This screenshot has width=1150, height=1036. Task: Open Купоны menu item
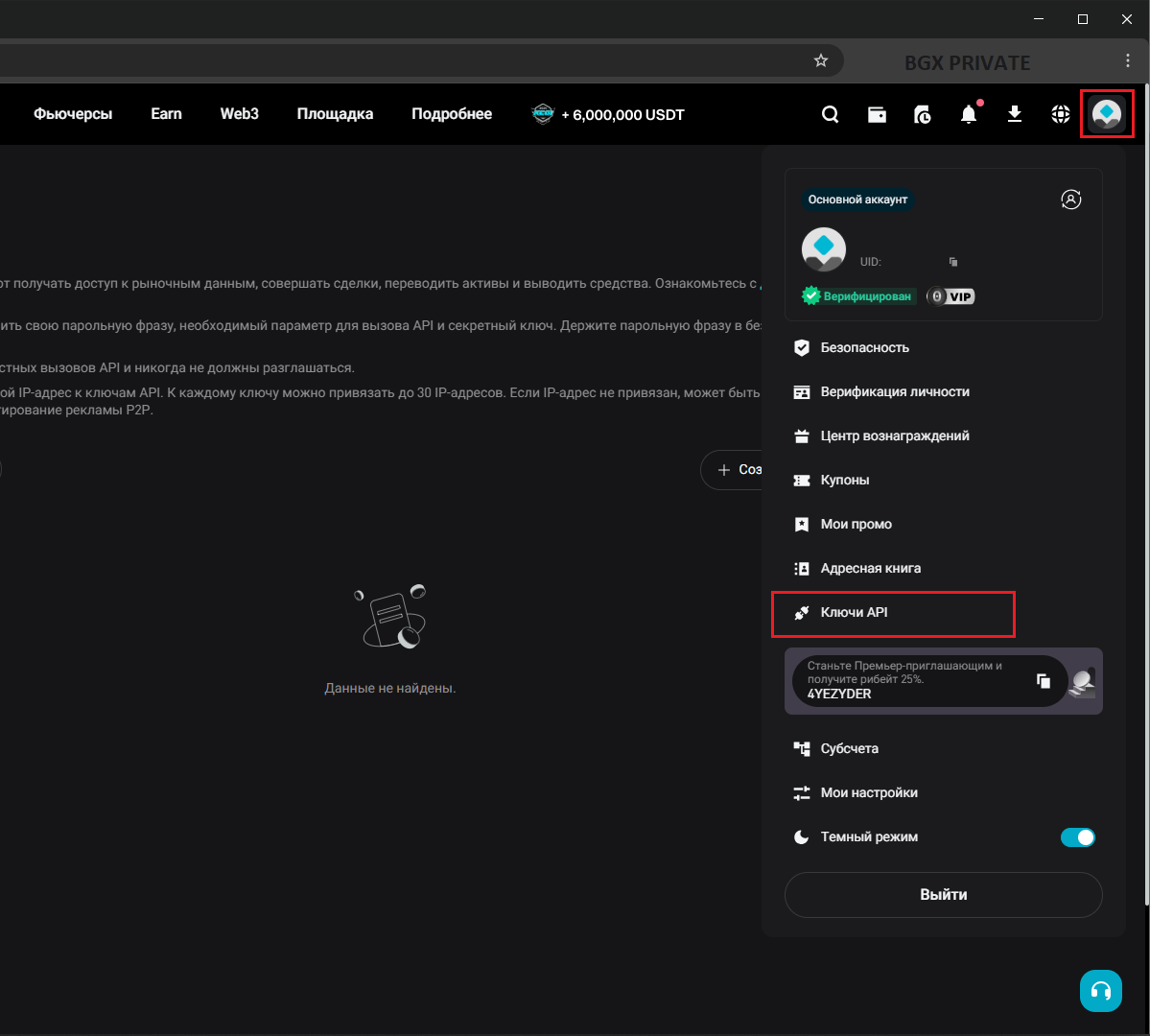(x=943, y=480)
